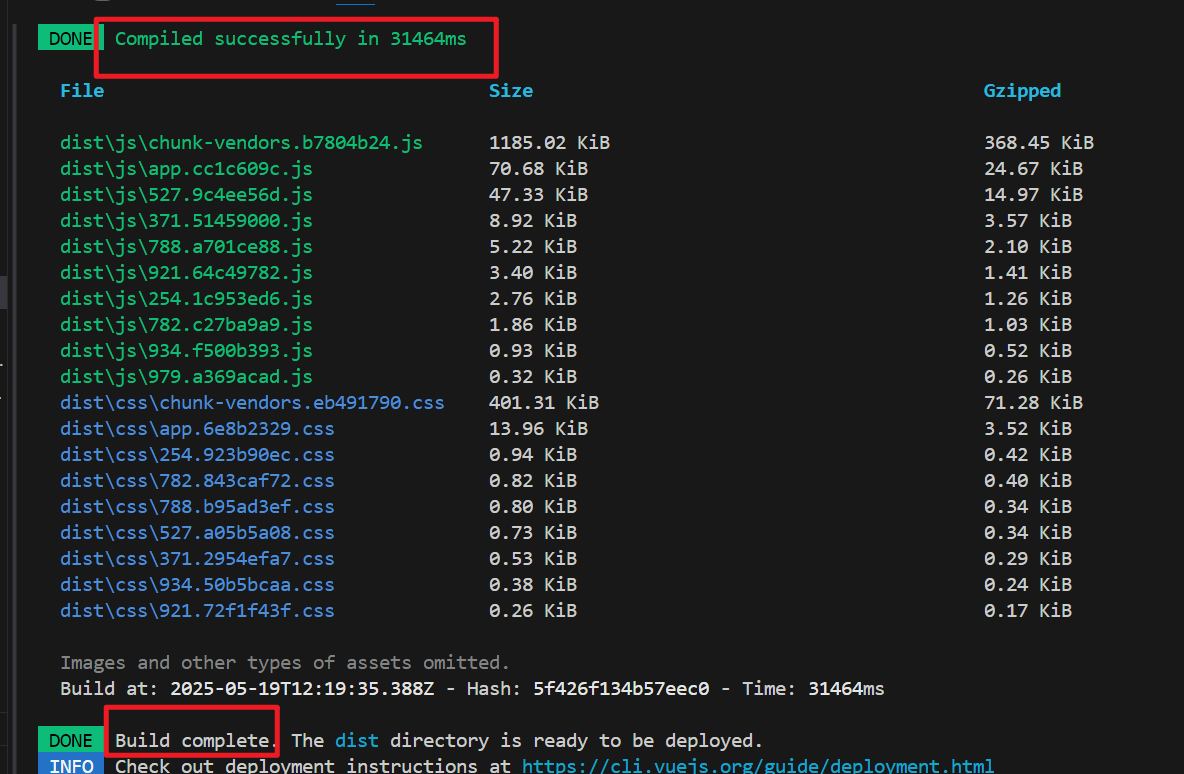Click the dist directory name in deploy message
The image size is (1184, 774).
pos(356,740)
